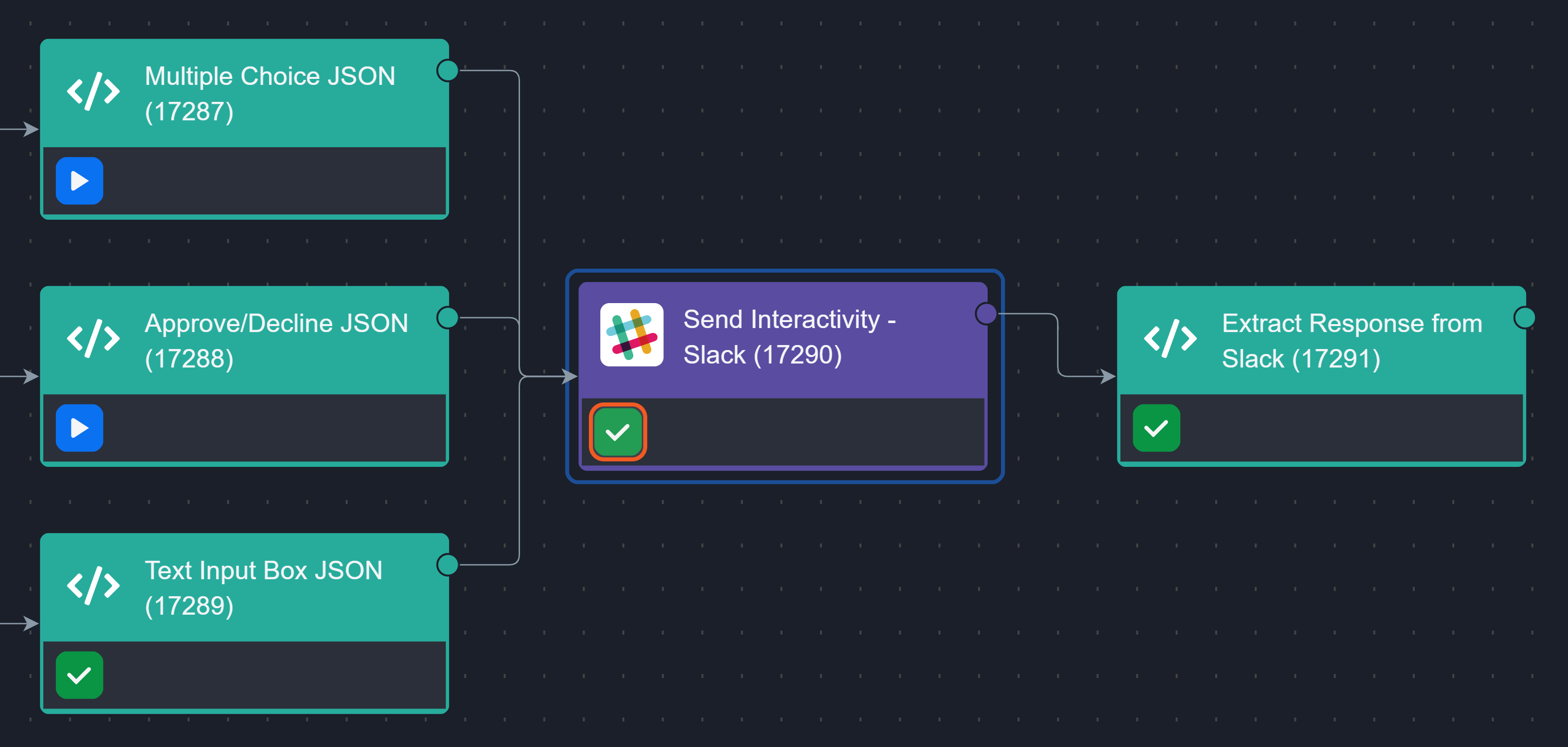Run the Multiple Choice JSON node
The width and height of the screenshot is (1568, 747).
[79, 181]
